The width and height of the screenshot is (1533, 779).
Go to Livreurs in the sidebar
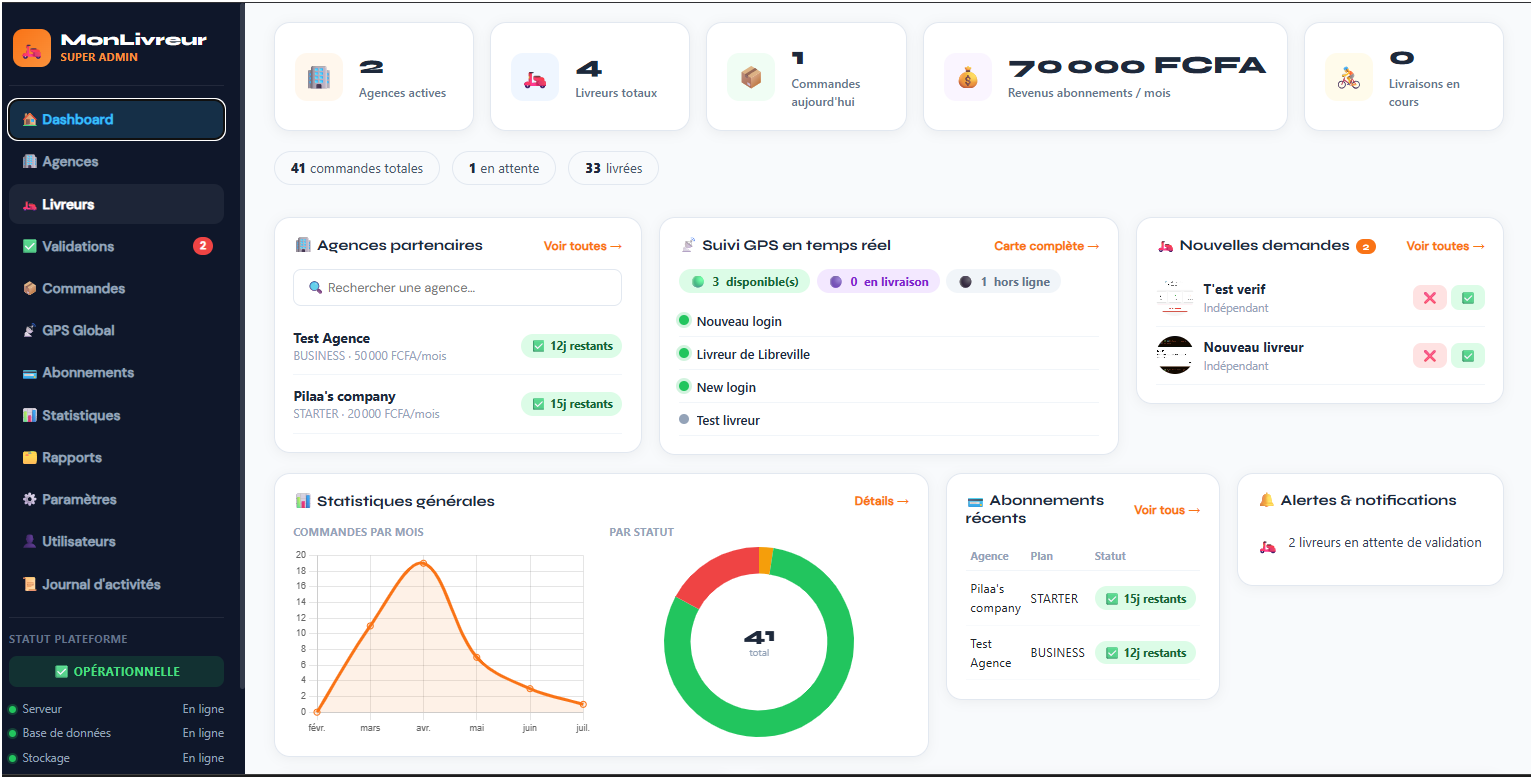point(116,204)
